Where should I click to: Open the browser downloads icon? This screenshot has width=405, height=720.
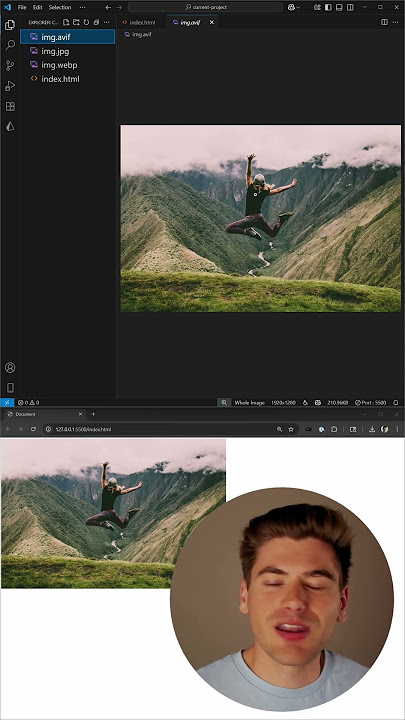point(372,429)
